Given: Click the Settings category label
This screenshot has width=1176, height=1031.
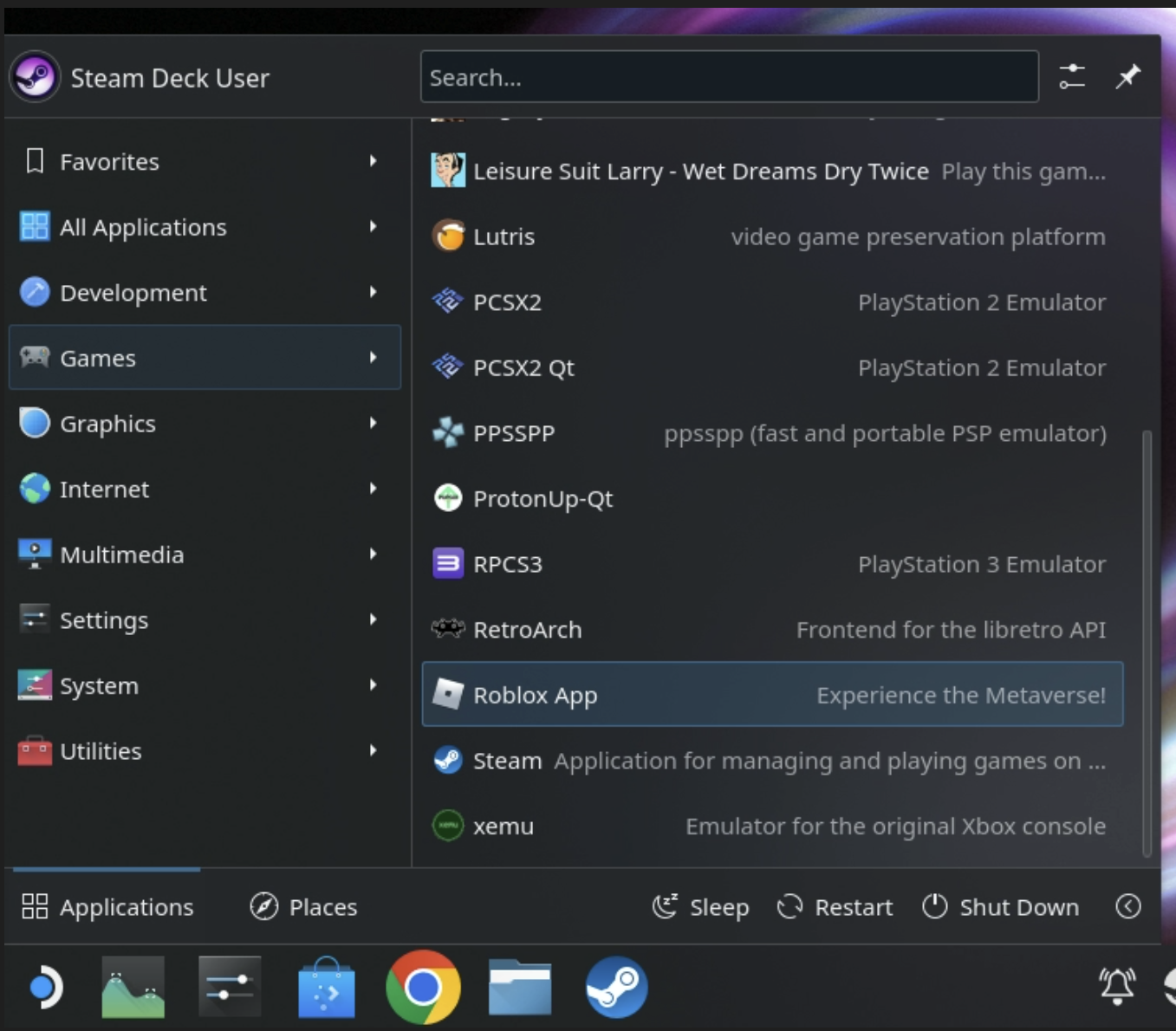Looking at the screenshot, I should (x=104, y=620).
